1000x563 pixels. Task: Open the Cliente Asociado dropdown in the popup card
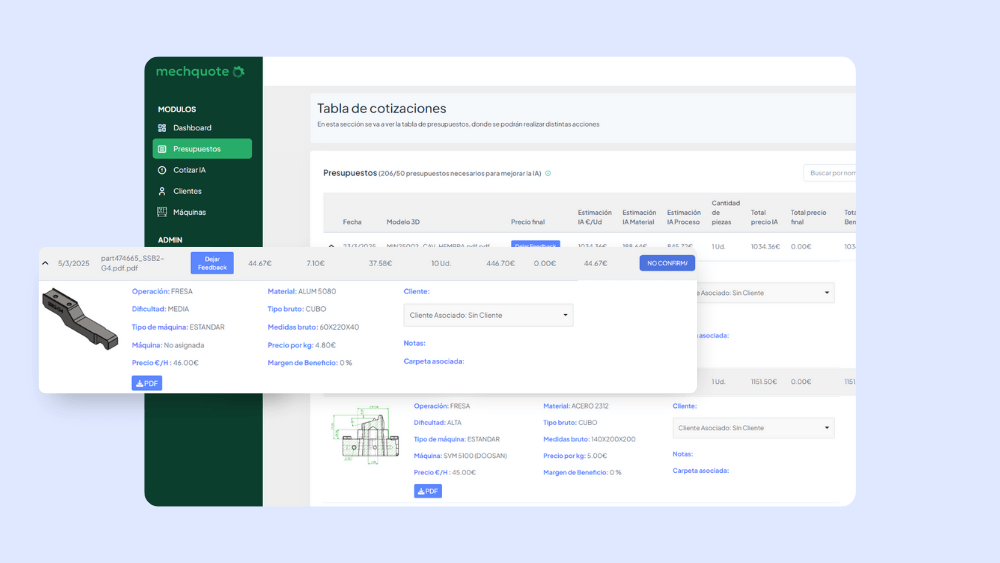[489, 315]
